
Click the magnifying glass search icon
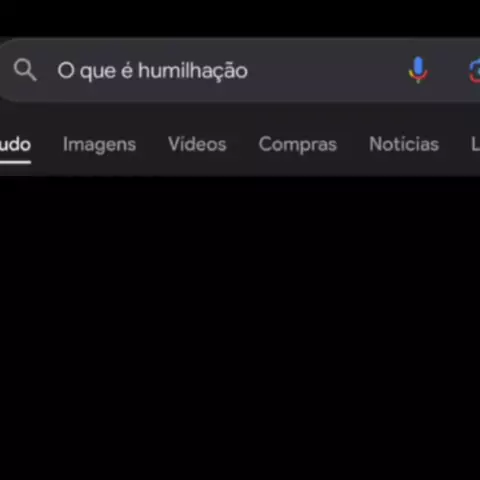click(25, 70)
